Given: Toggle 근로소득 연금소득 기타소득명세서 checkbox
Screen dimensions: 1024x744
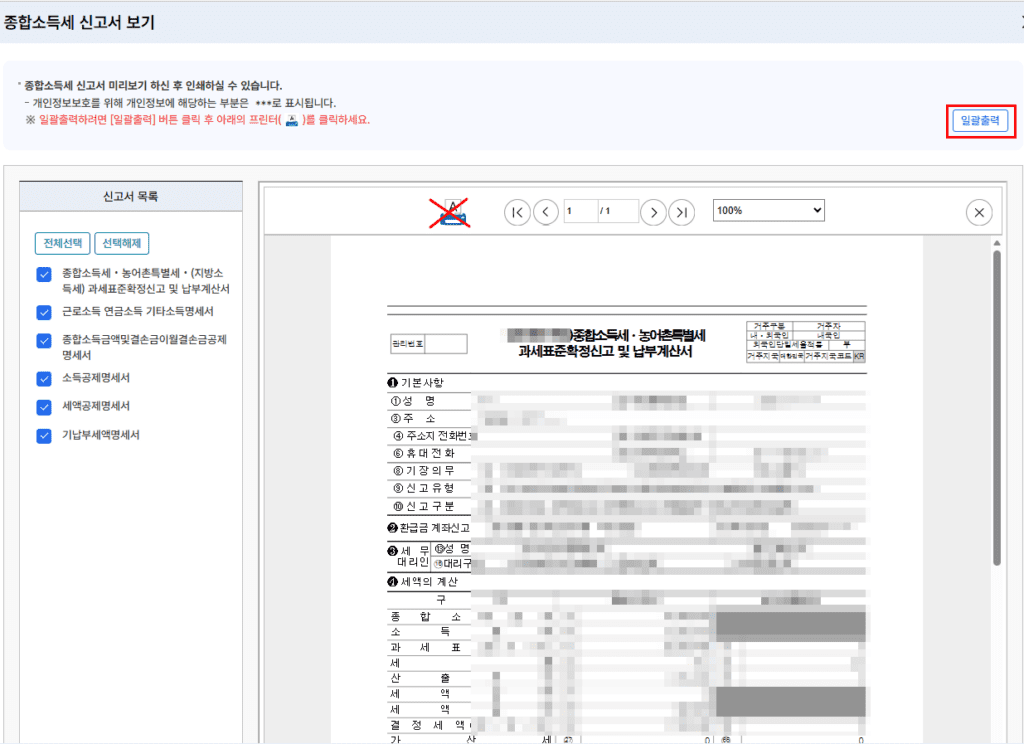Looking at the screenshot, I should click(x=44, y=312).
